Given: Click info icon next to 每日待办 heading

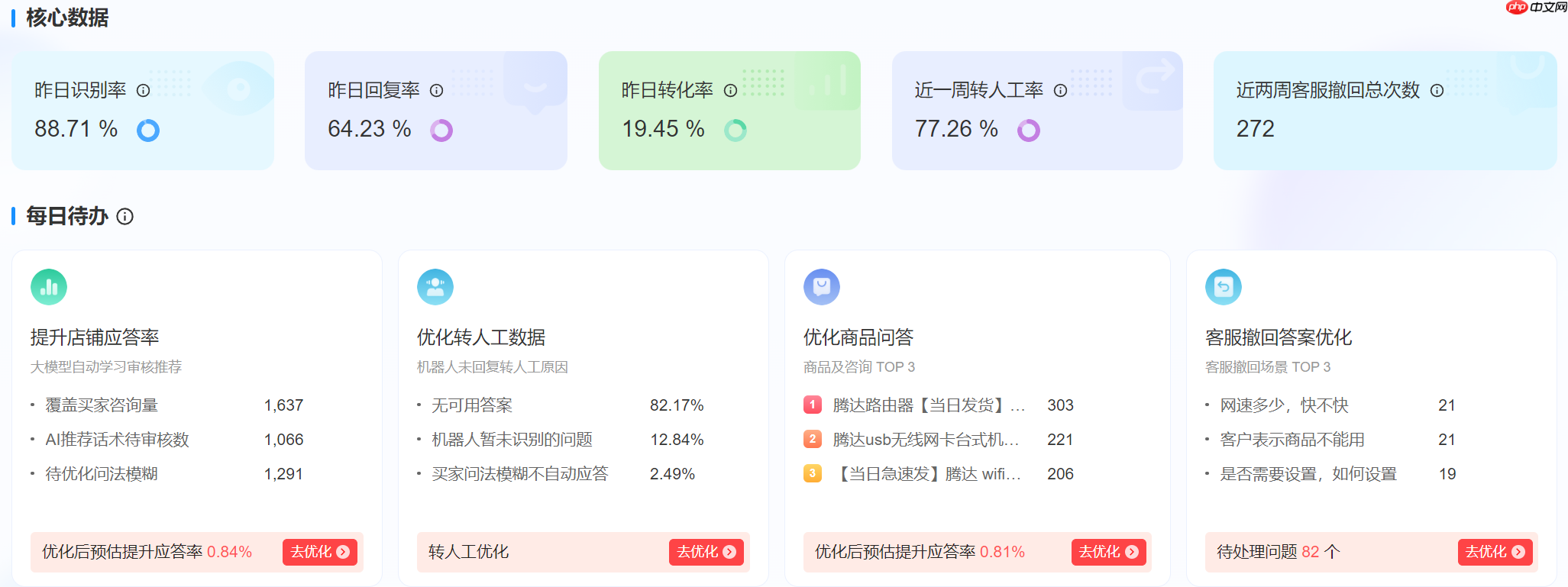Looking at the screenshot, I should tap(125, 218).
